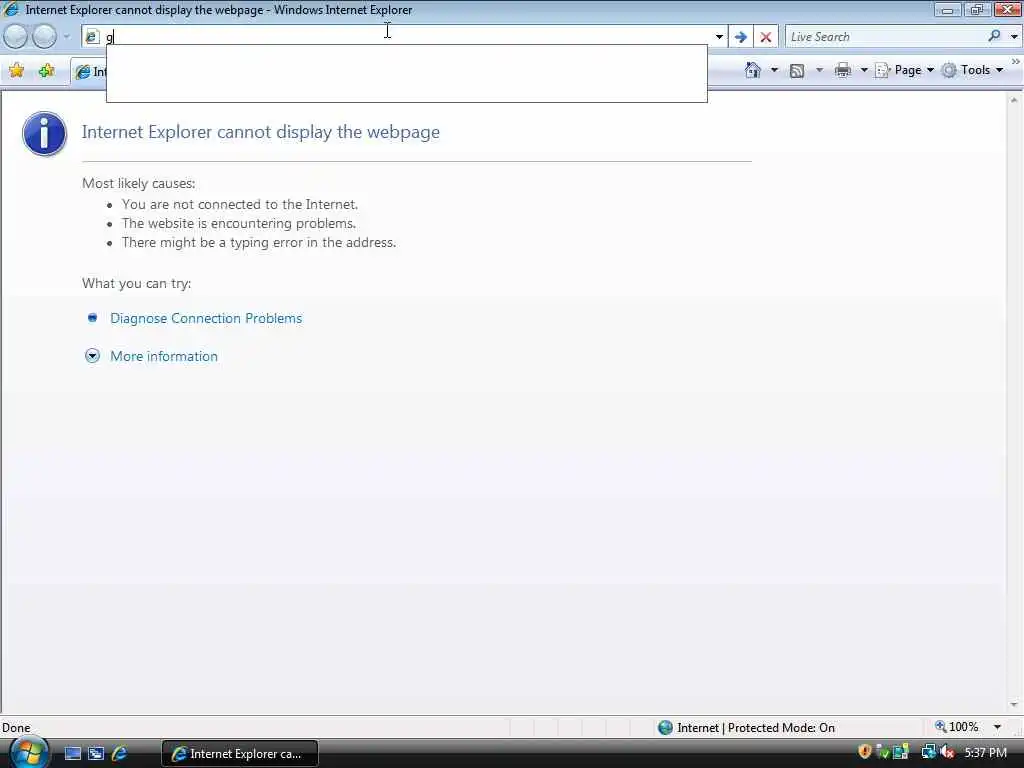Image resolution: width=1024 pixels, height=768 pixels.
Task: Expand the Print options dropdown arrow
Action: (x=863, y=70)
